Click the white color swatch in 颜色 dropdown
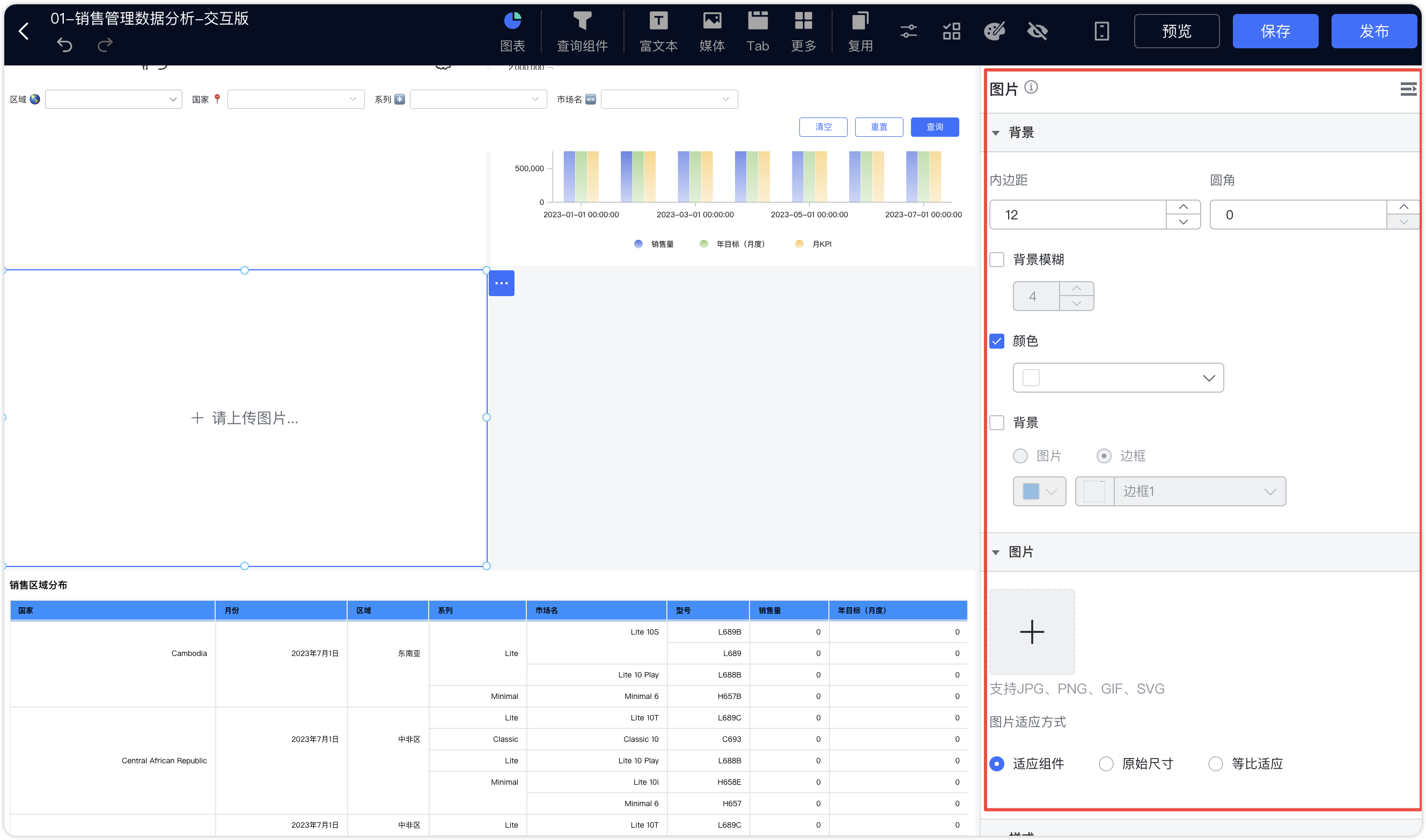Image resolution: width=1426 pixels, height=840 pixels. coord(1031,378)
